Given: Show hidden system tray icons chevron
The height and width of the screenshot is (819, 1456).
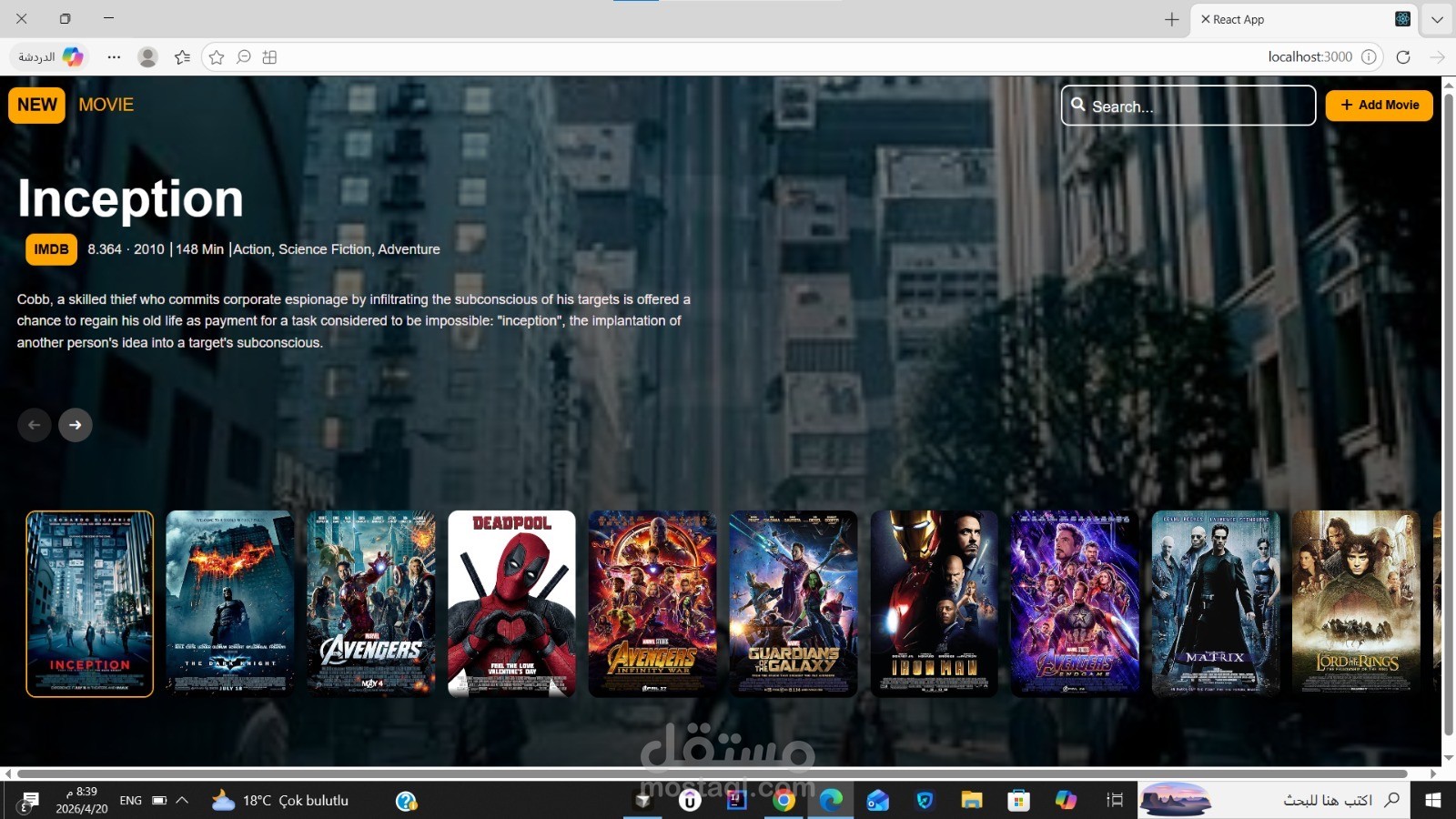Looking at the screenshot, I should (x=182, y=800).
